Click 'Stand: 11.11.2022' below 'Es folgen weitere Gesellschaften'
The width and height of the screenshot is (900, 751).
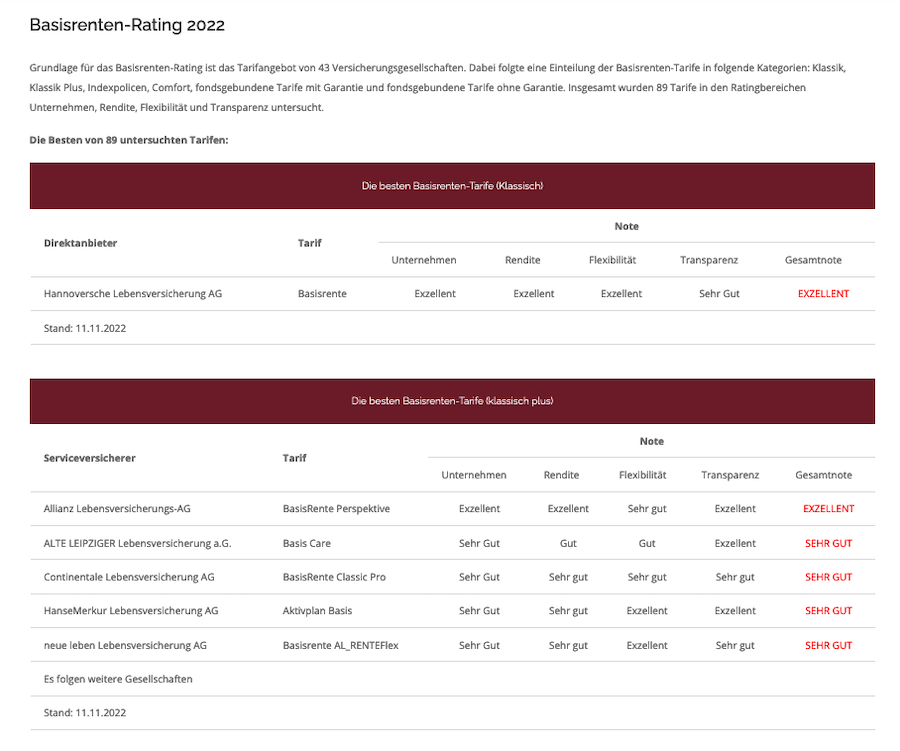pyautogui.click(x=85, y=713)
